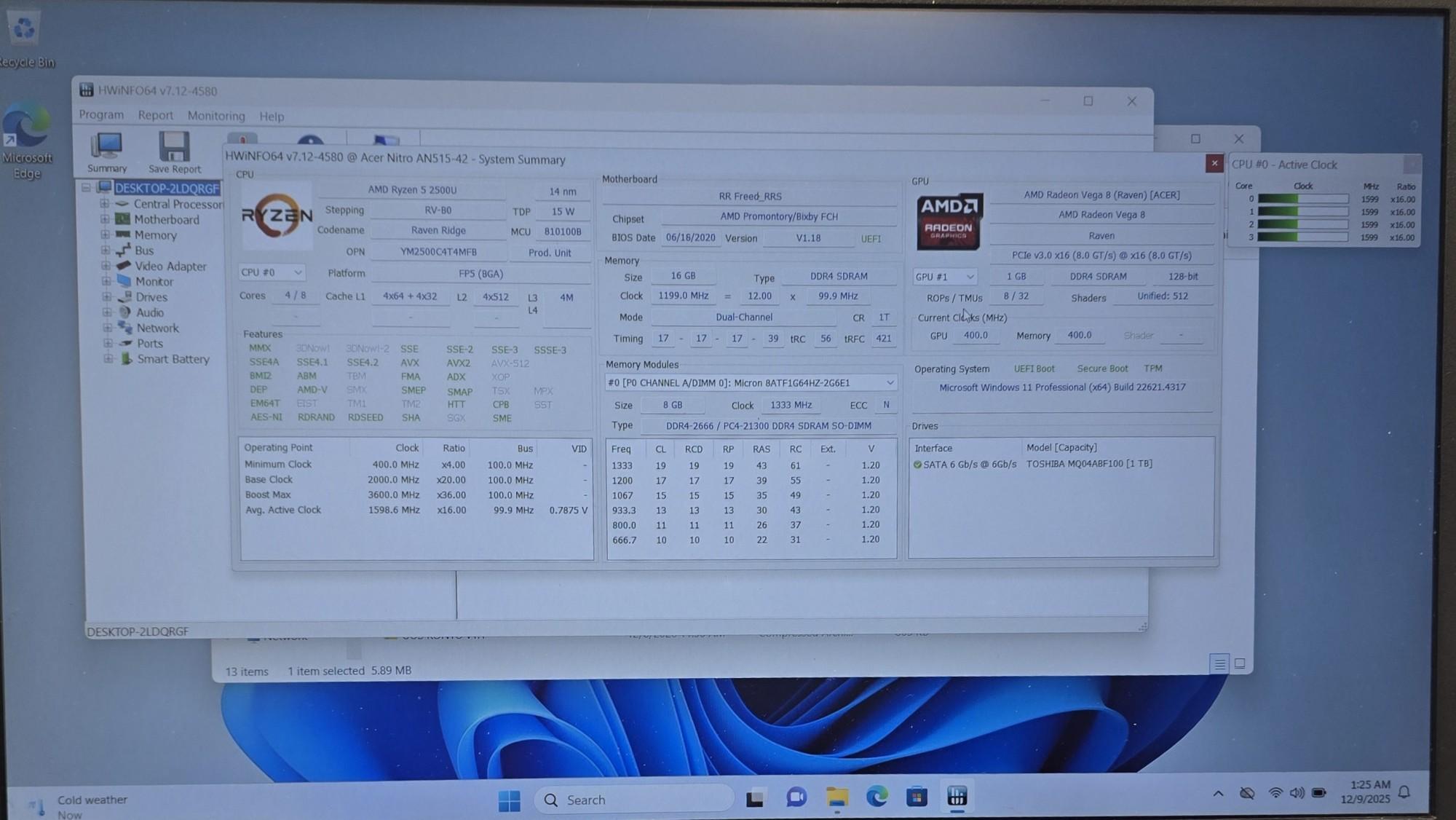Expand the Motherboard tree node
The image size is (1456, 820).
point(105,219)
